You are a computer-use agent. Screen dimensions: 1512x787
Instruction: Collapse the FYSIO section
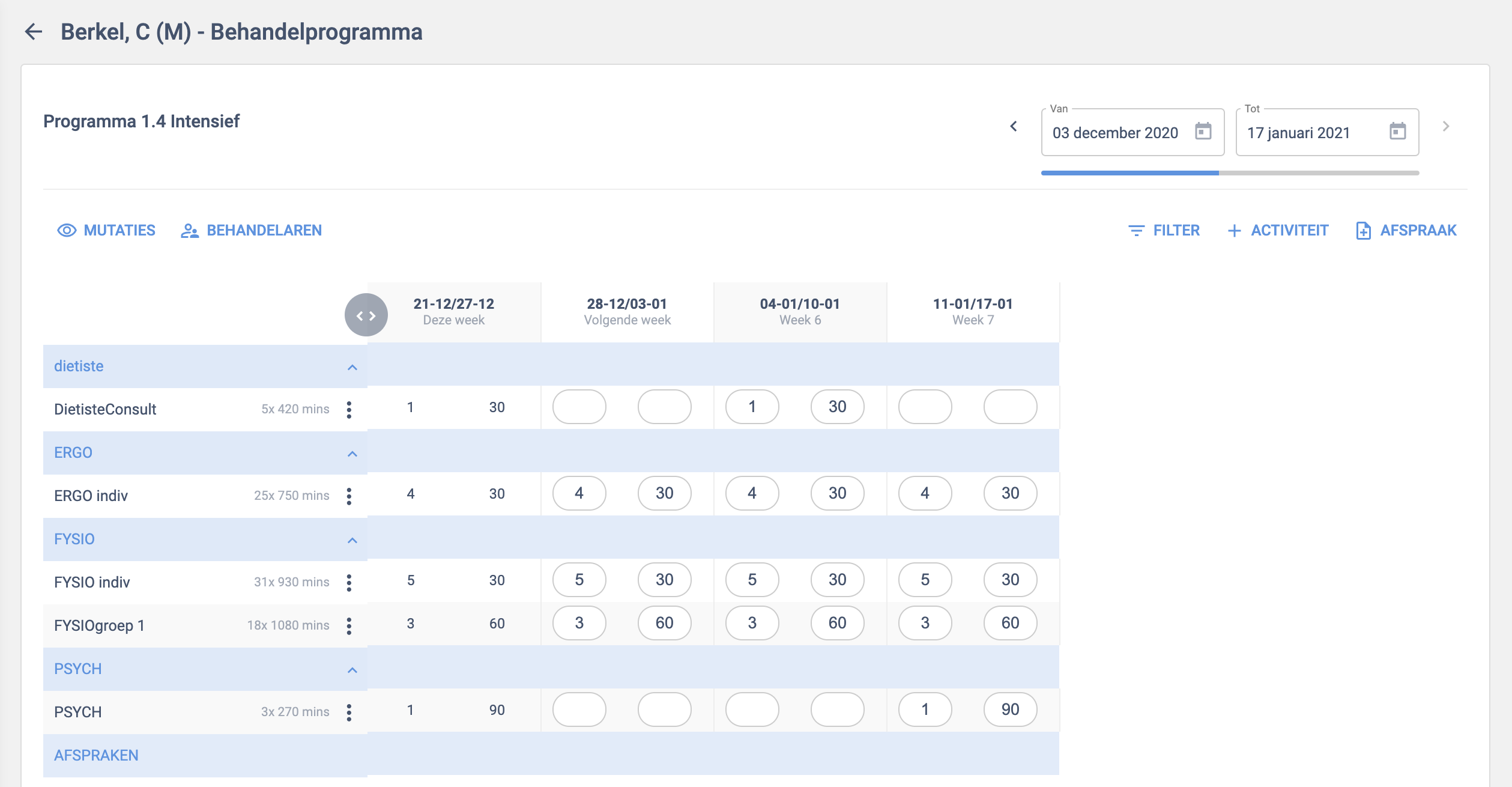coord(352,540)
